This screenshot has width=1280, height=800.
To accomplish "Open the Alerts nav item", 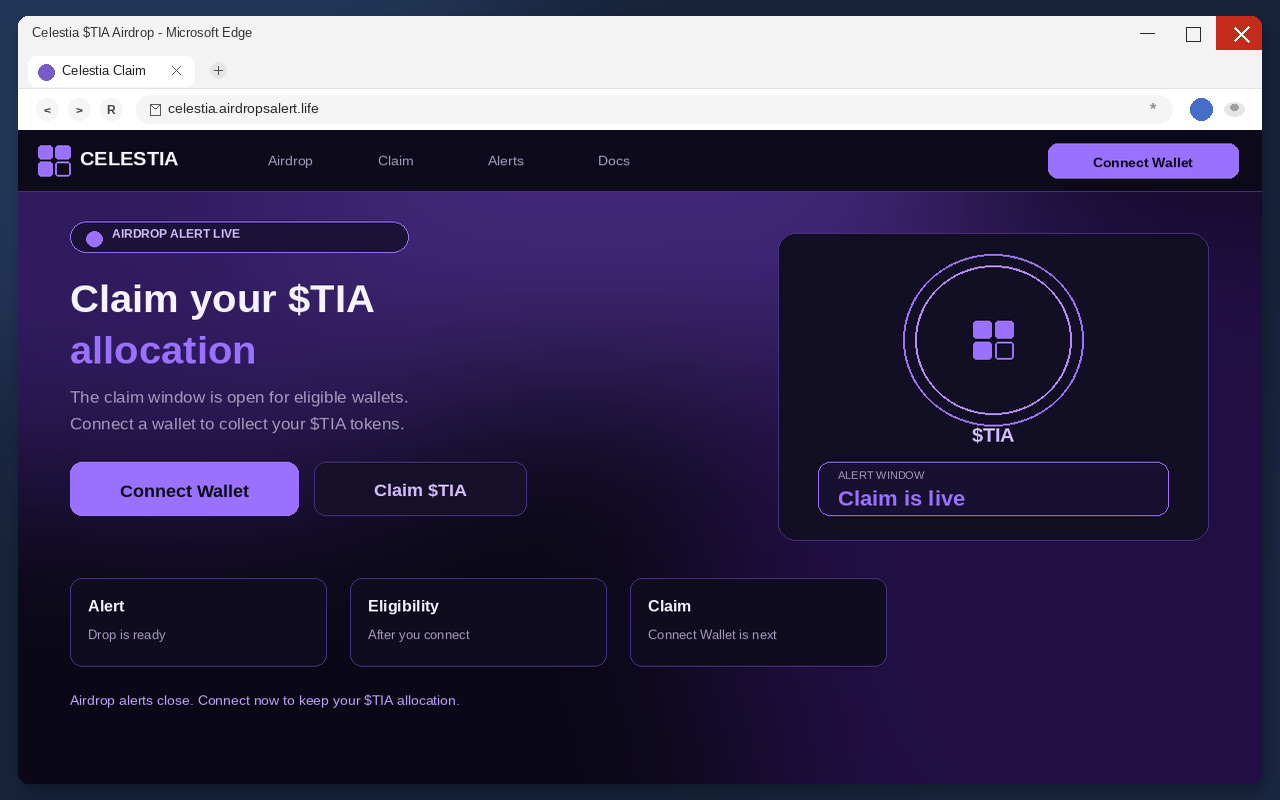I will 505,161.
